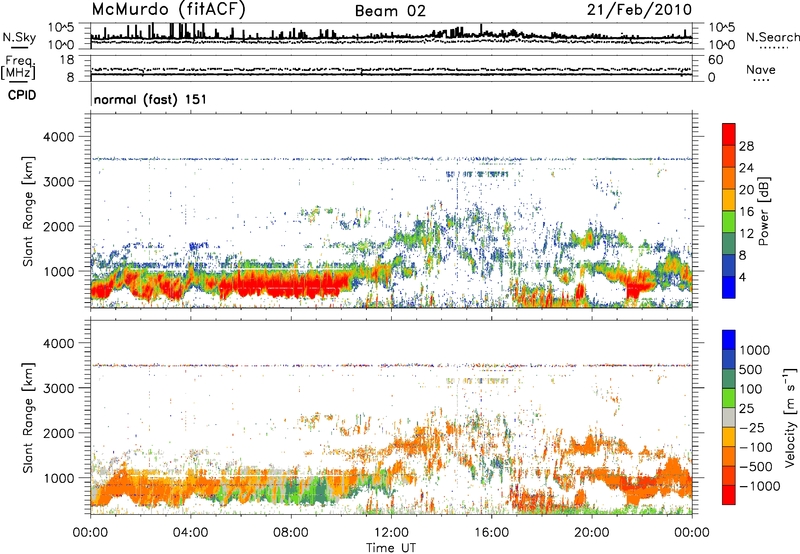Click the 16:00 time tick label
This screenshot has width=800, height=554.
[491, 533]
